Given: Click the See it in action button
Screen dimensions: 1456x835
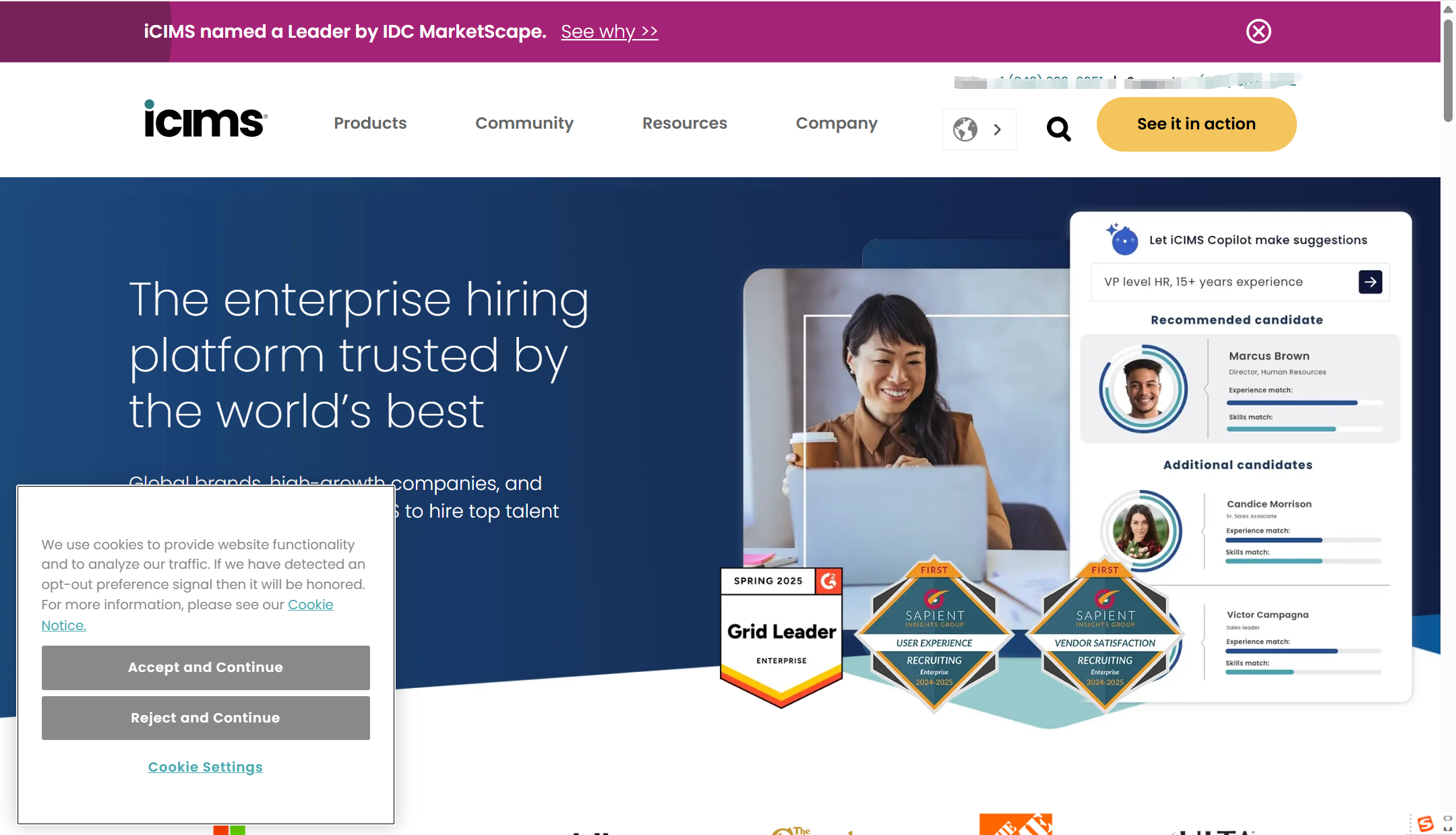Looking at the screenshot, I should [1196, 124].
